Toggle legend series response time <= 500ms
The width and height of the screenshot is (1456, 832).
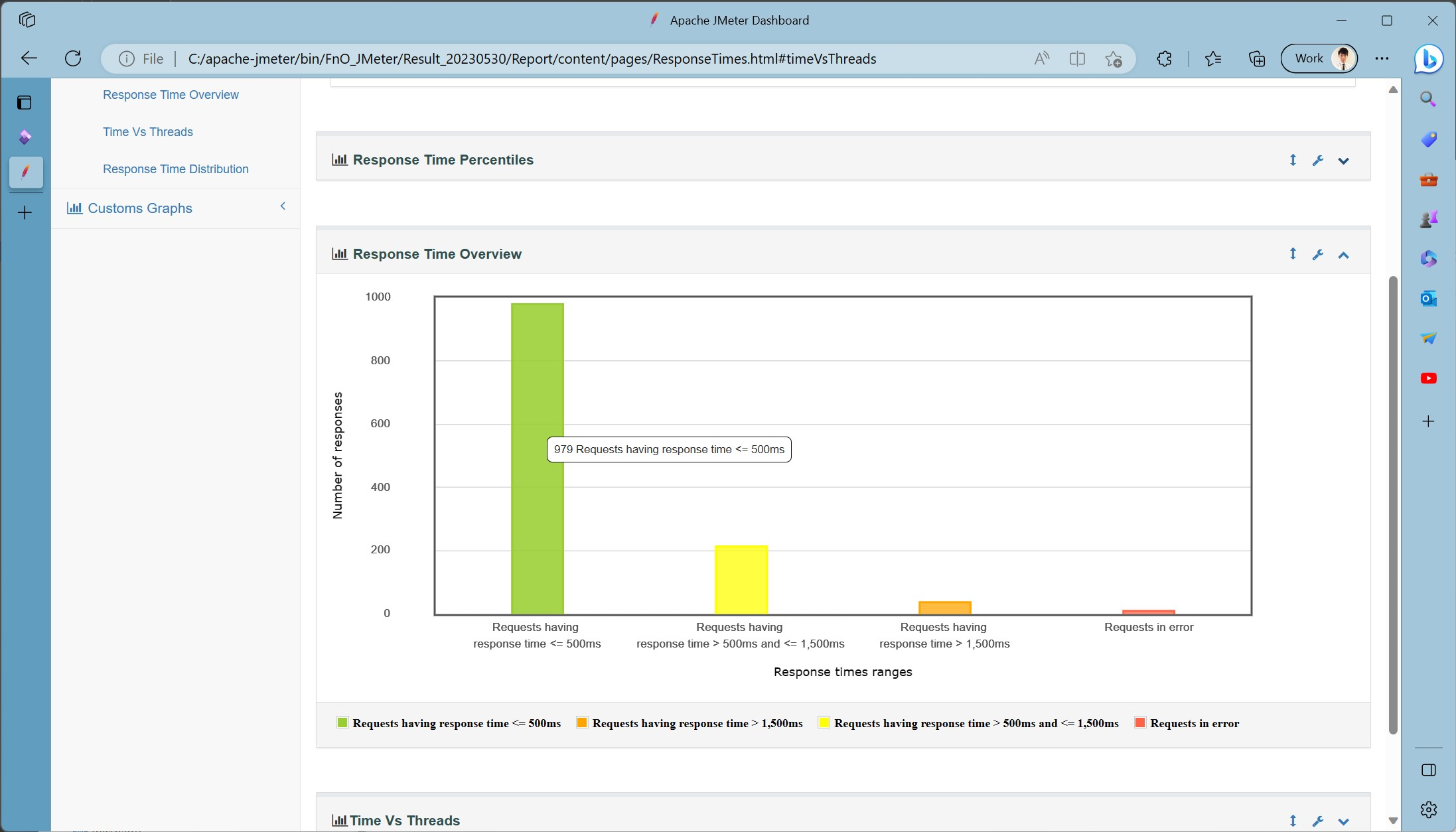click(449, 723)
